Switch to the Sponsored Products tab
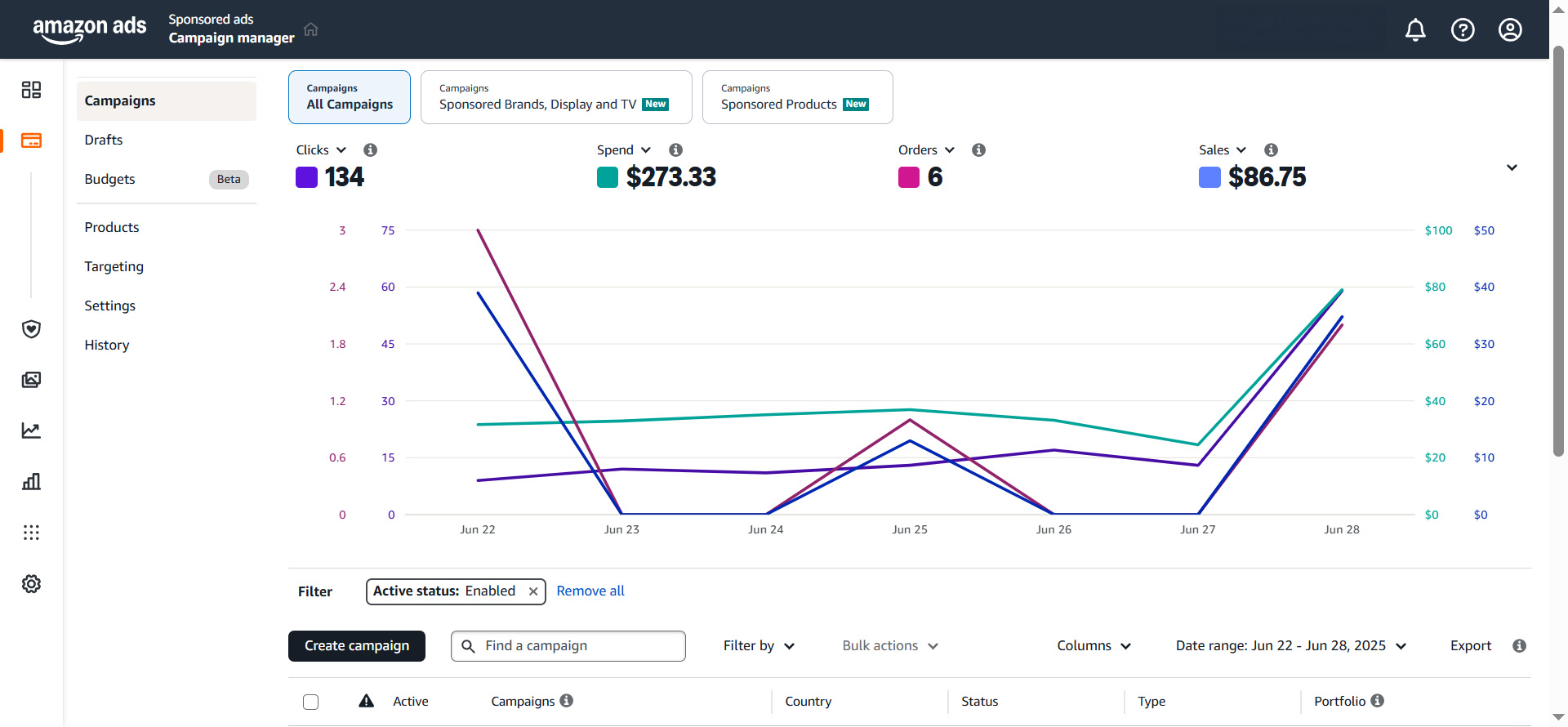1568x727 pixels. [796, 97]
